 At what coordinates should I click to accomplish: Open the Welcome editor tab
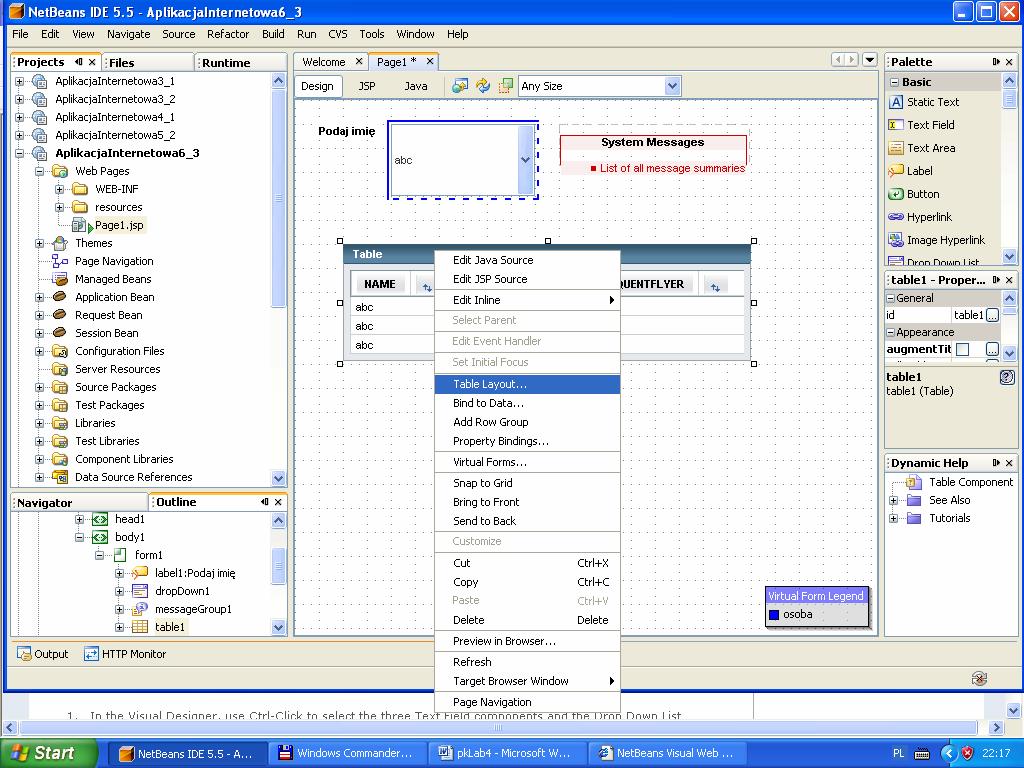coord(323,62)
